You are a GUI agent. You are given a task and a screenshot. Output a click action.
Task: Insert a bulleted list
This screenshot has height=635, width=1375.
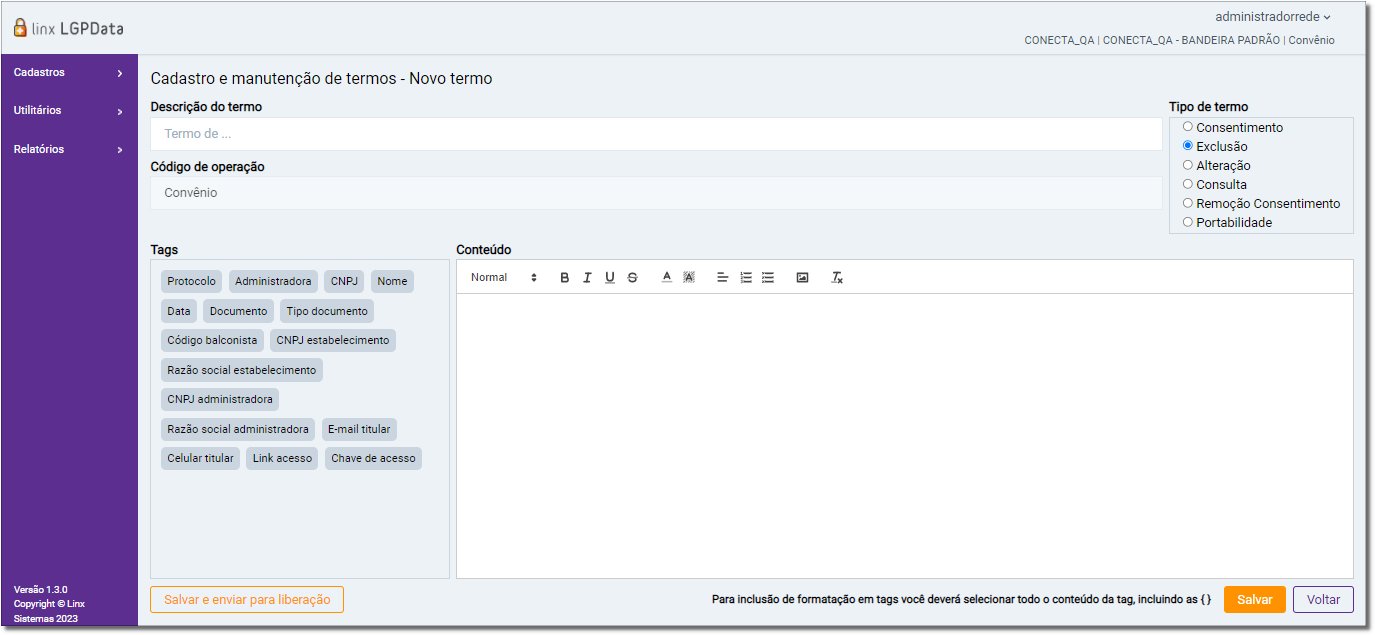[x=768, y=278]
